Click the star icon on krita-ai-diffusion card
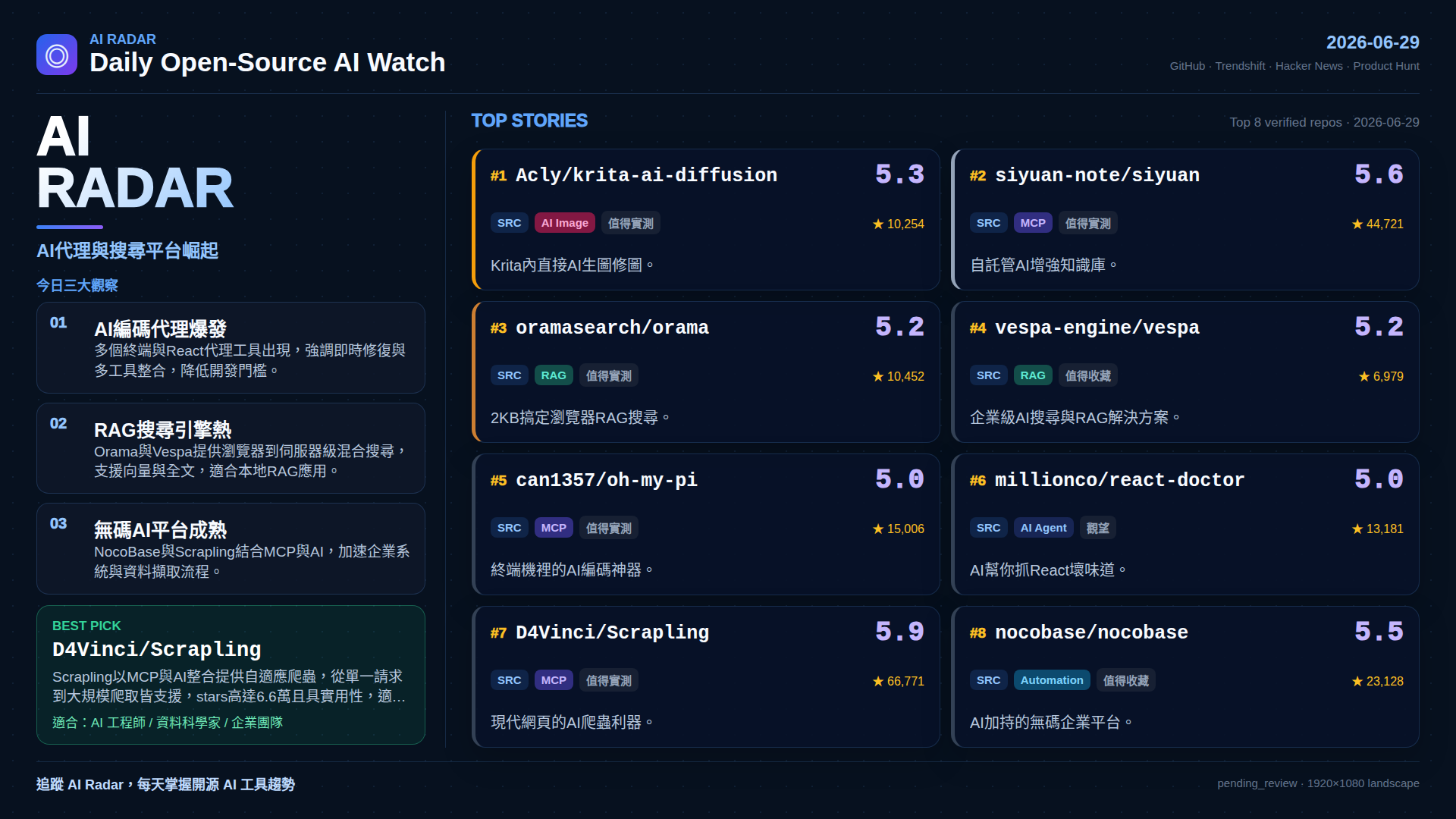This screenshot has height=819, width=1456. click(x=878, y=224)
